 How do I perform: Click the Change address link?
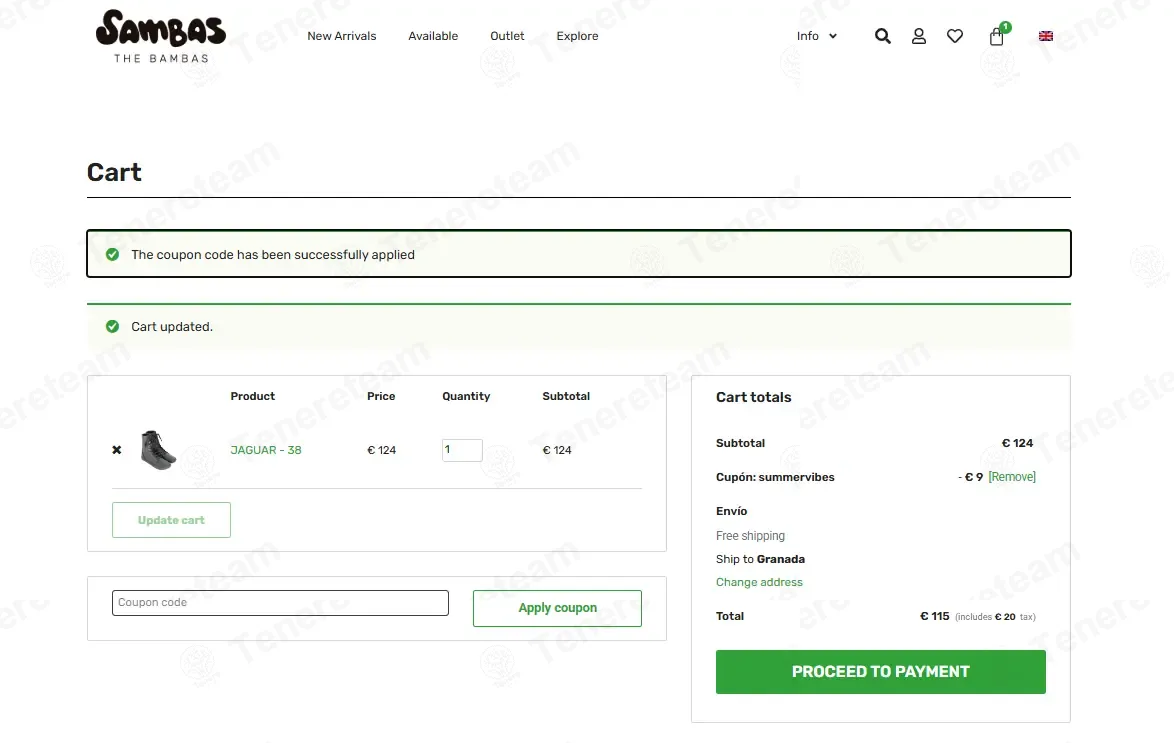click(759, 582)
